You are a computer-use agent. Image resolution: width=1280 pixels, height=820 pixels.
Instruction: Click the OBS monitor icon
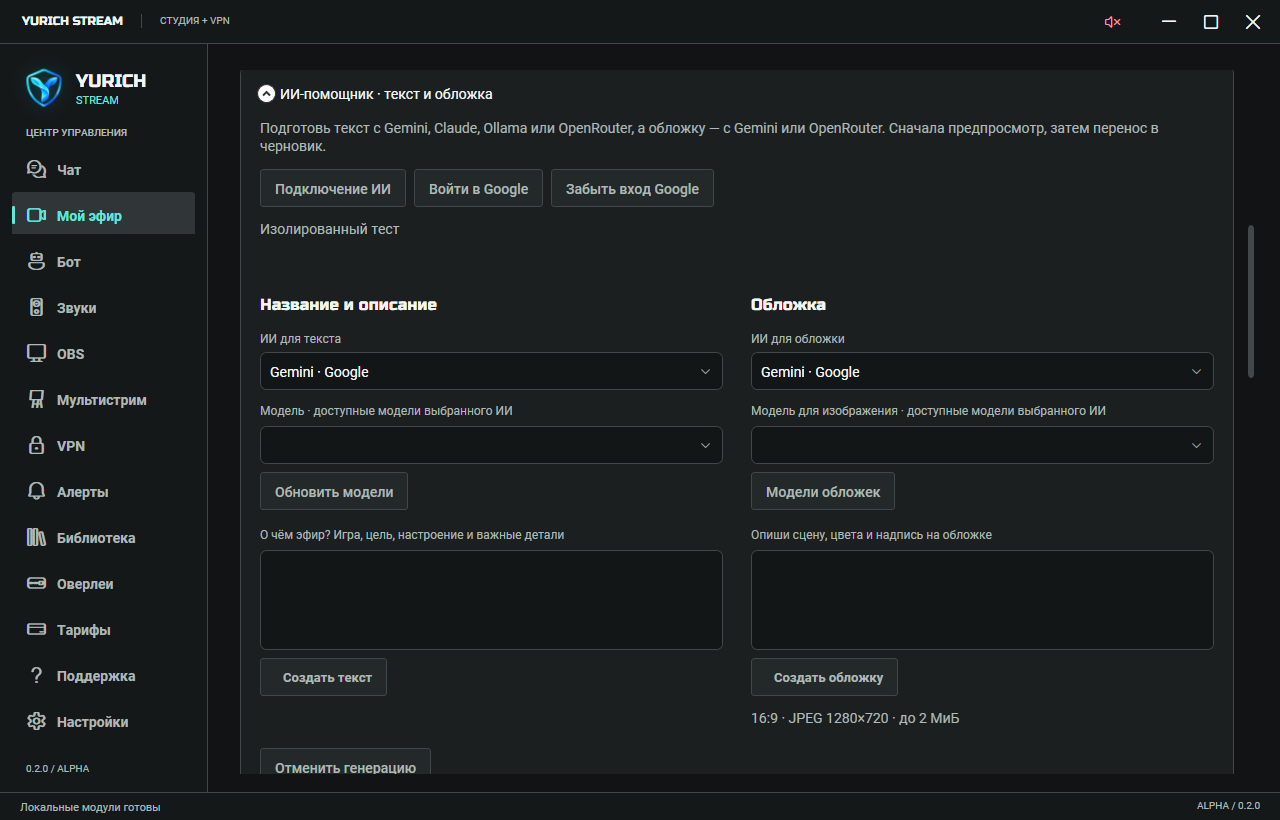(x=37, y=354)
